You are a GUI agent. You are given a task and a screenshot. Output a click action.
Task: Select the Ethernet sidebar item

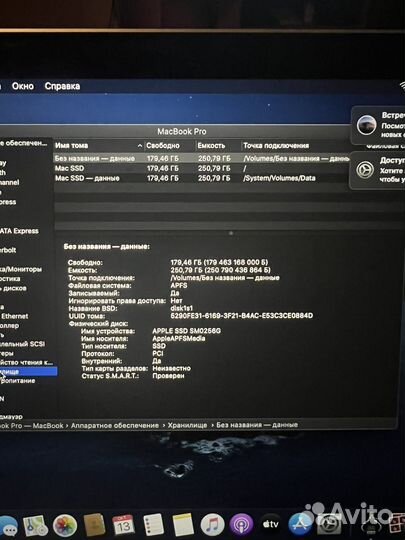[14, 316]
